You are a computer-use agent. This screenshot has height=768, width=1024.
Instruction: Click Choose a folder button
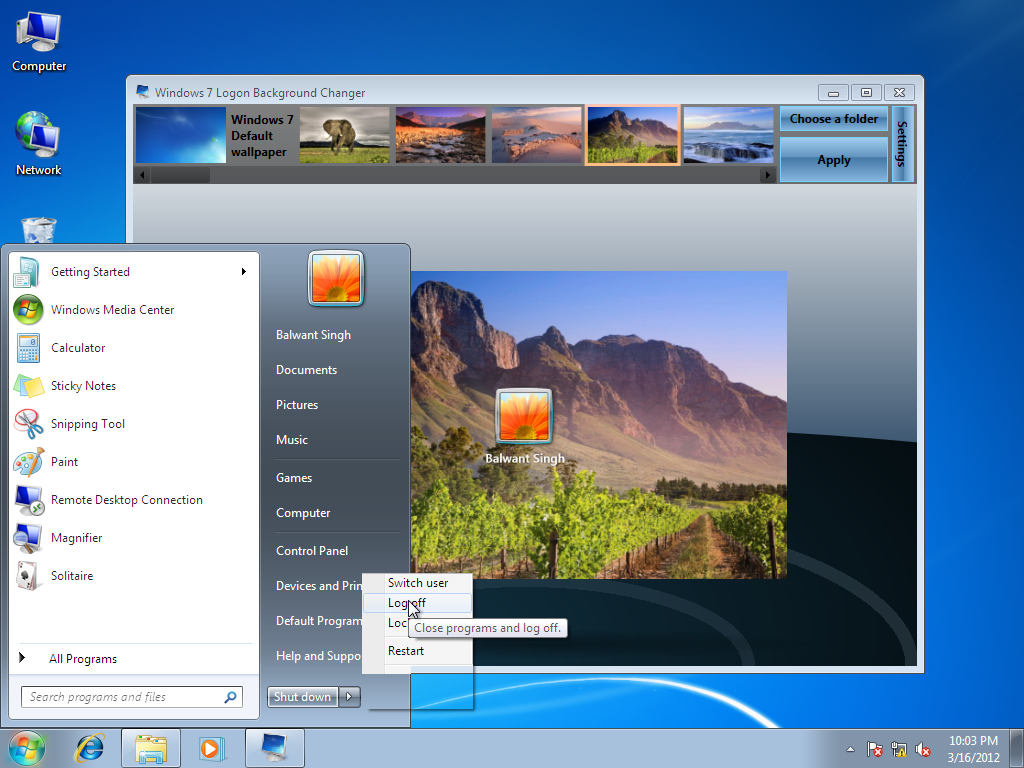[x=833, y=119]
